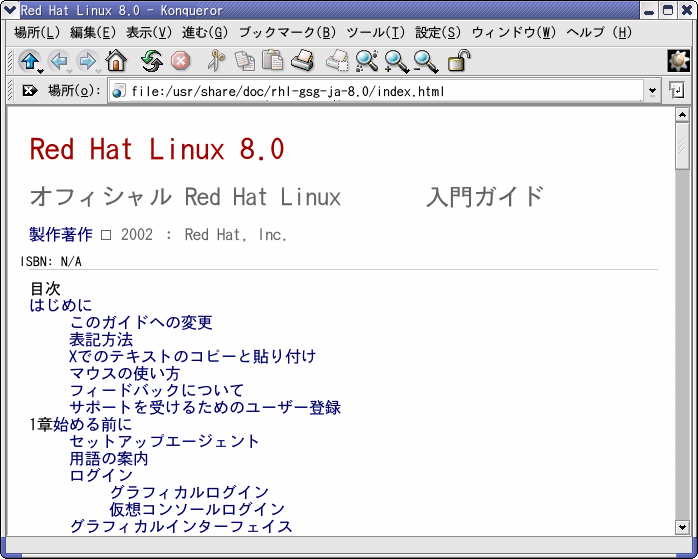Screen dimensions: 698x559
Task: Open the グラフィカルインターフェイス link
Action: coord(181,527)
